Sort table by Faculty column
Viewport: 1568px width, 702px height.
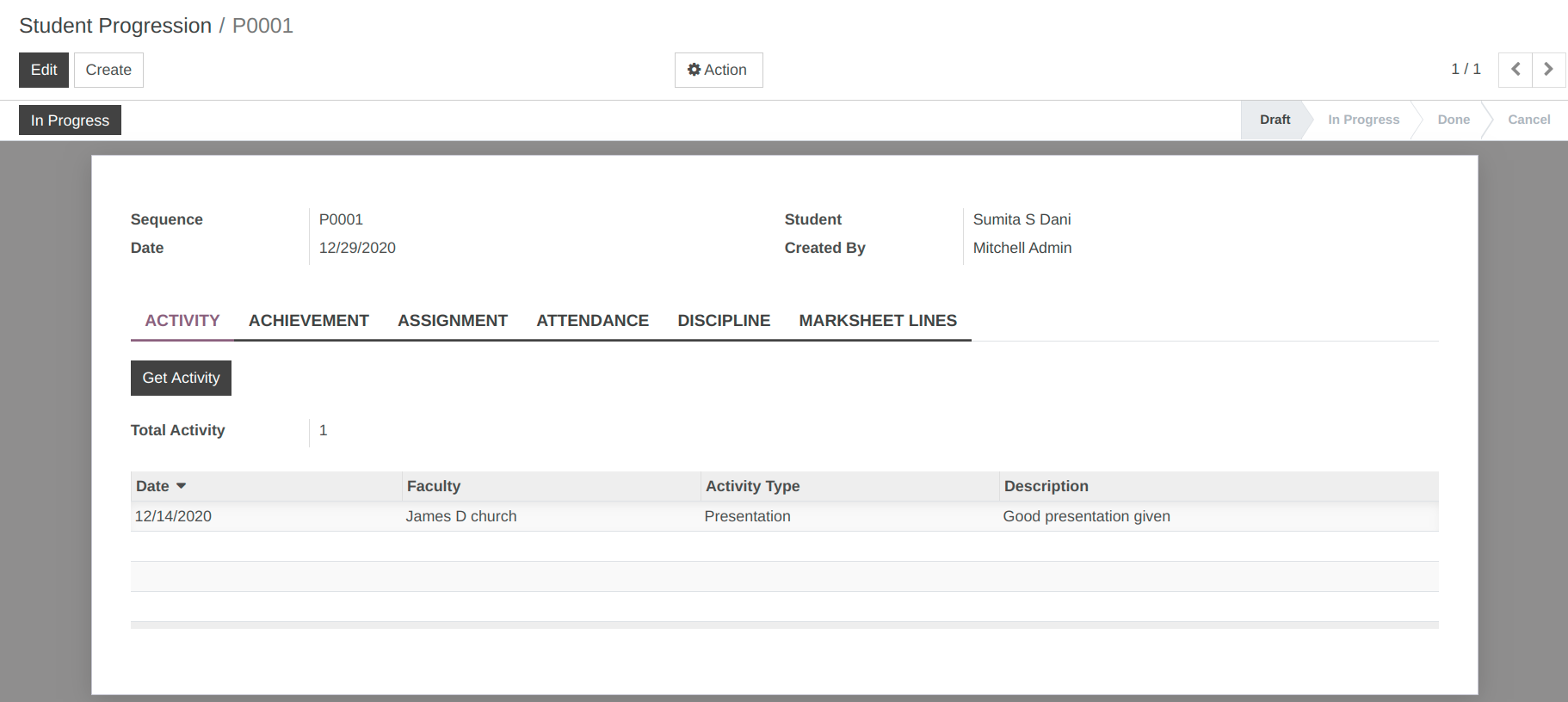click(552, 486)
